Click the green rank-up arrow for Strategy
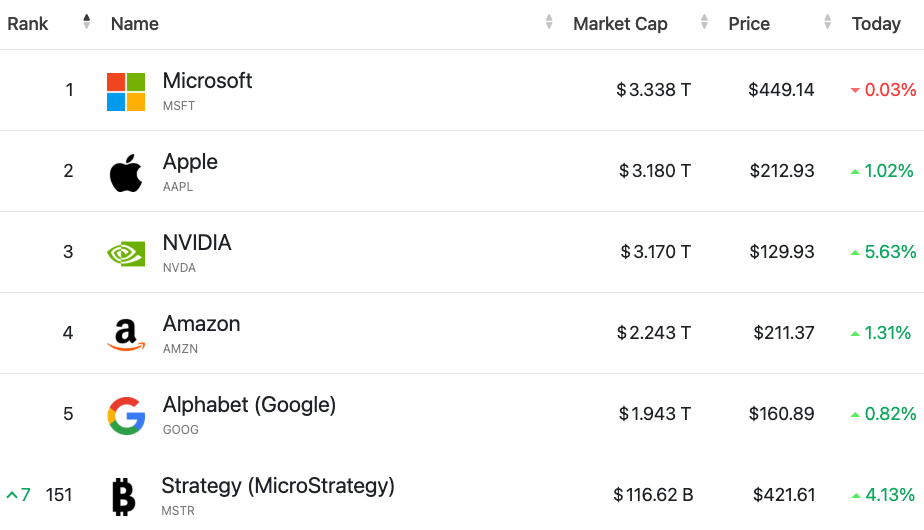 pyautogui.click(x=12, y=495)
